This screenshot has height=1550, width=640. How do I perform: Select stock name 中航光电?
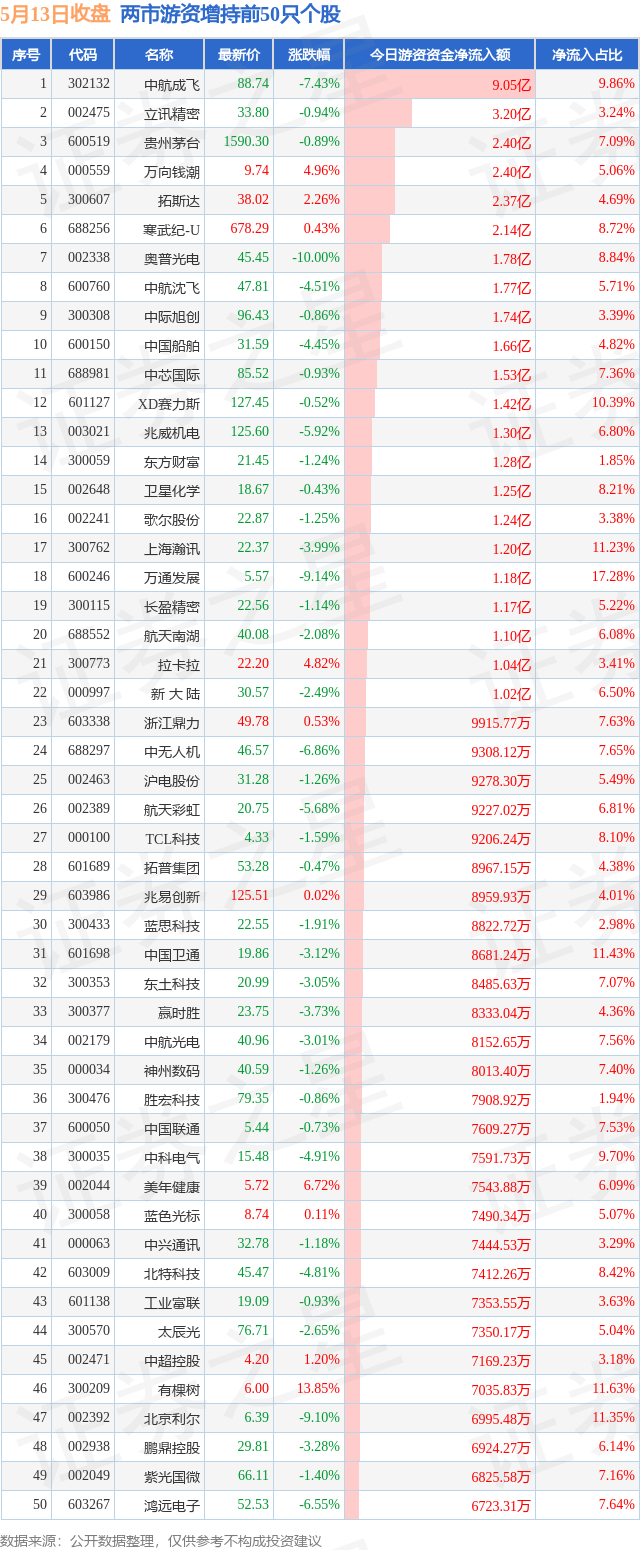tap(172, 1042)
